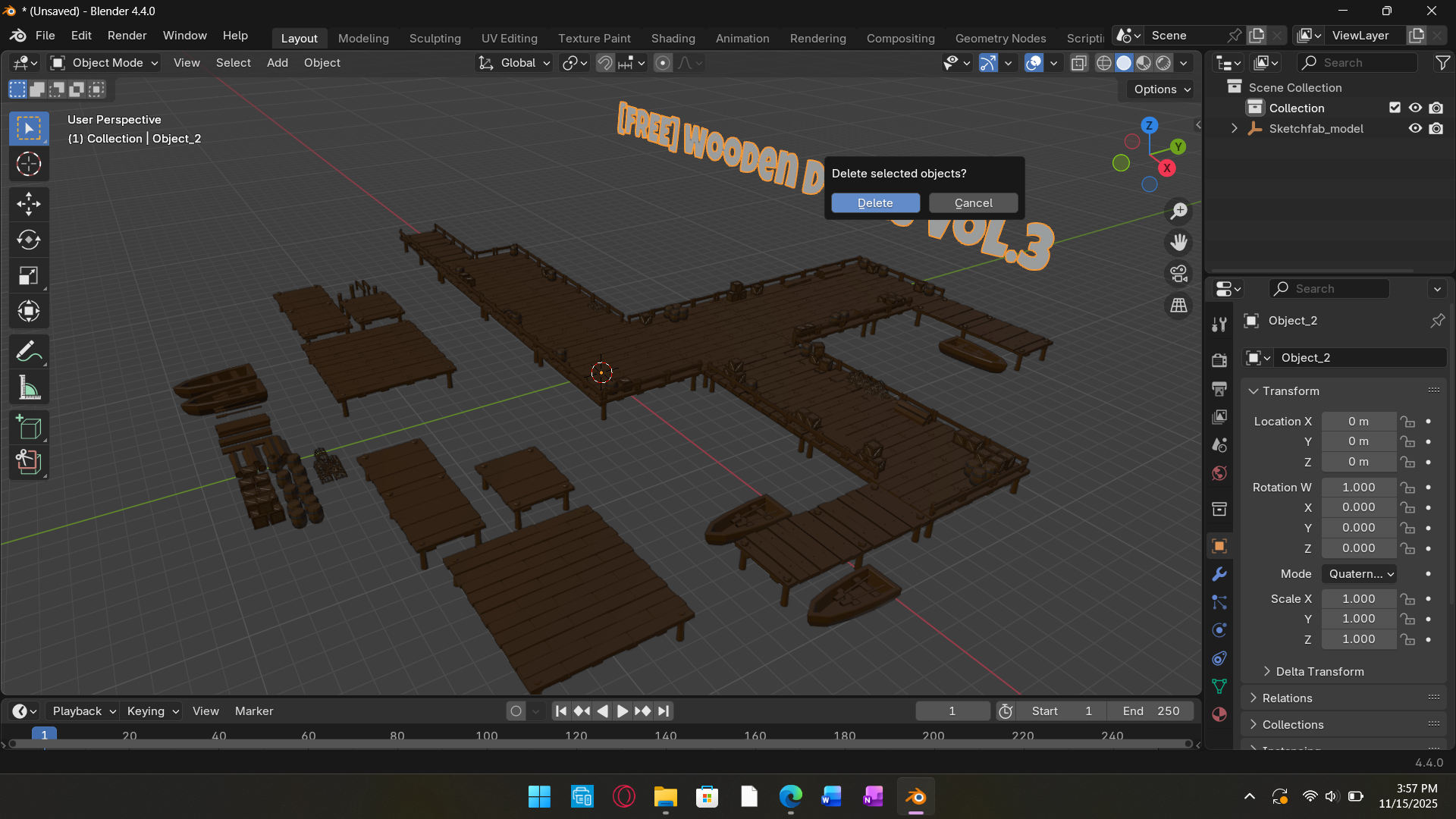Click the viewport zoom magnifier icon
1456x819 pixels.
(1178, 211)
